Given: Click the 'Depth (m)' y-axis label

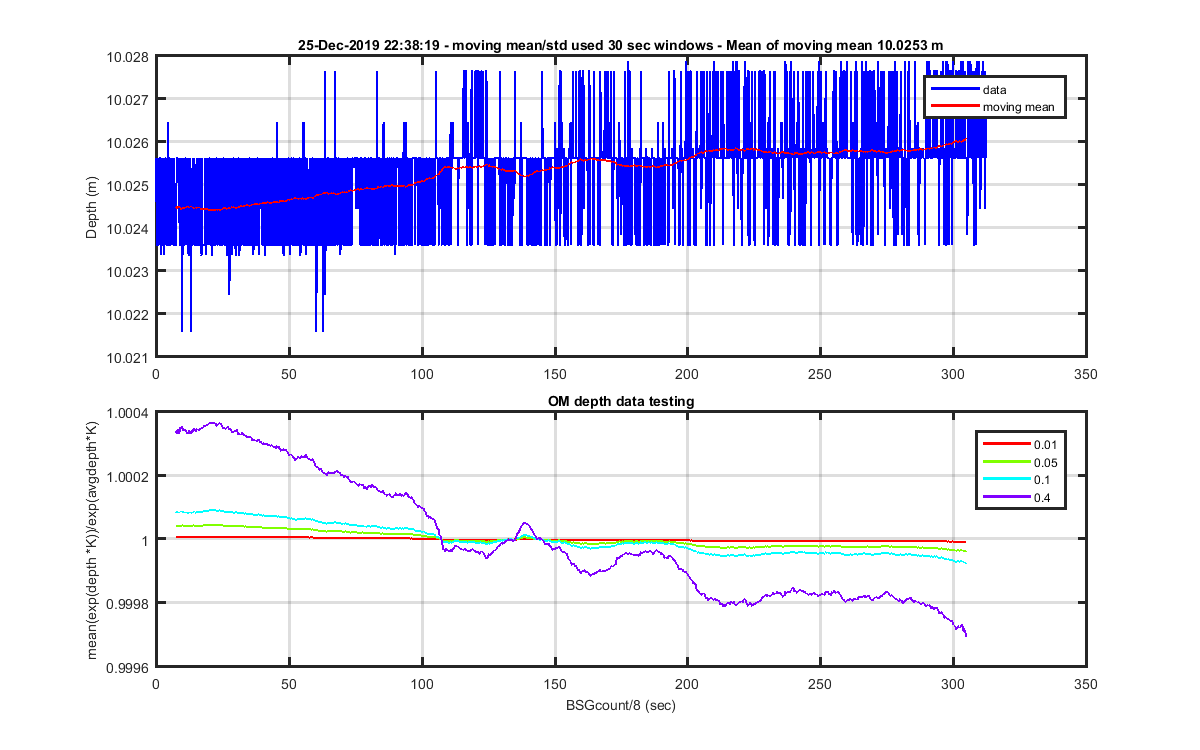Looking at the screenshot, I should tap(92, 207).
